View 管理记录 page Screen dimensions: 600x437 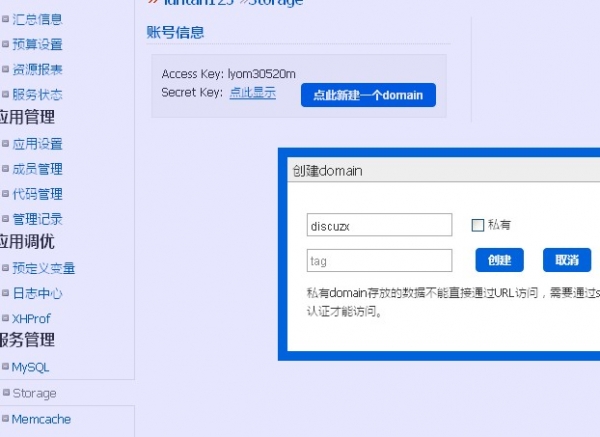point(37,219)
